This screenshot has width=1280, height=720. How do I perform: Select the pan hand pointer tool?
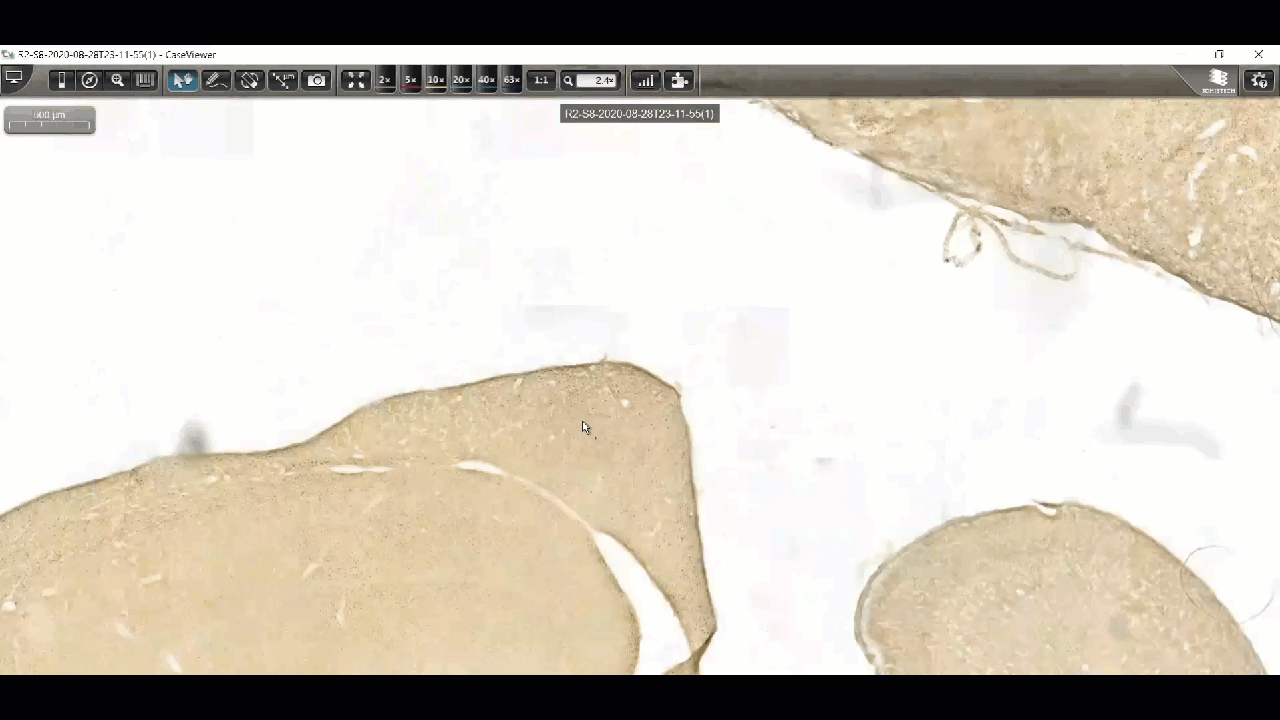182,80
